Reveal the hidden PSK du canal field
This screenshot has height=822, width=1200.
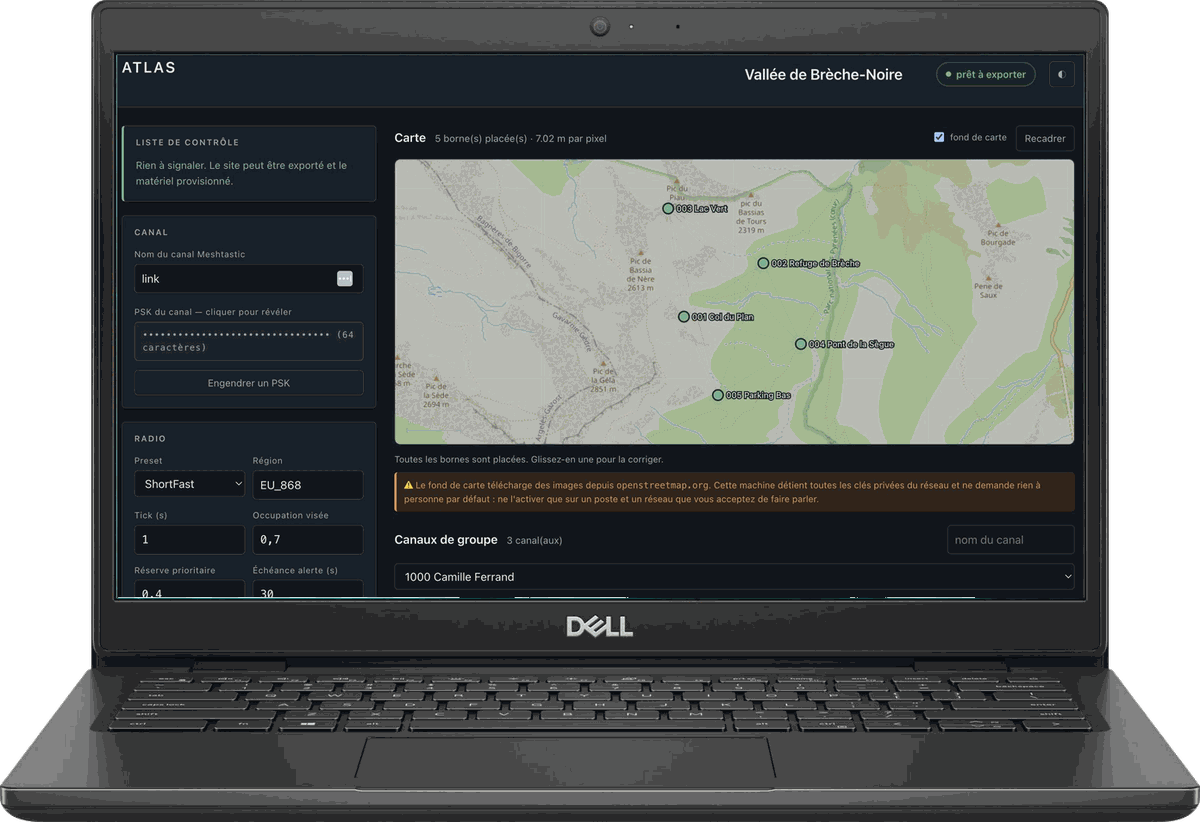[x=249, y=341]
